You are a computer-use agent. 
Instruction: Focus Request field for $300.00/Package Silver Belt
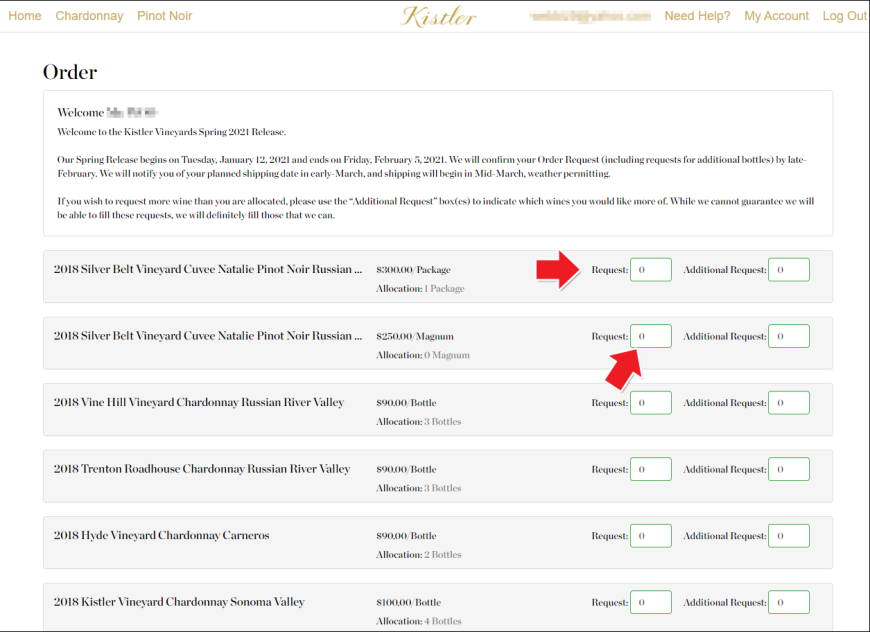tap(651, 270)
